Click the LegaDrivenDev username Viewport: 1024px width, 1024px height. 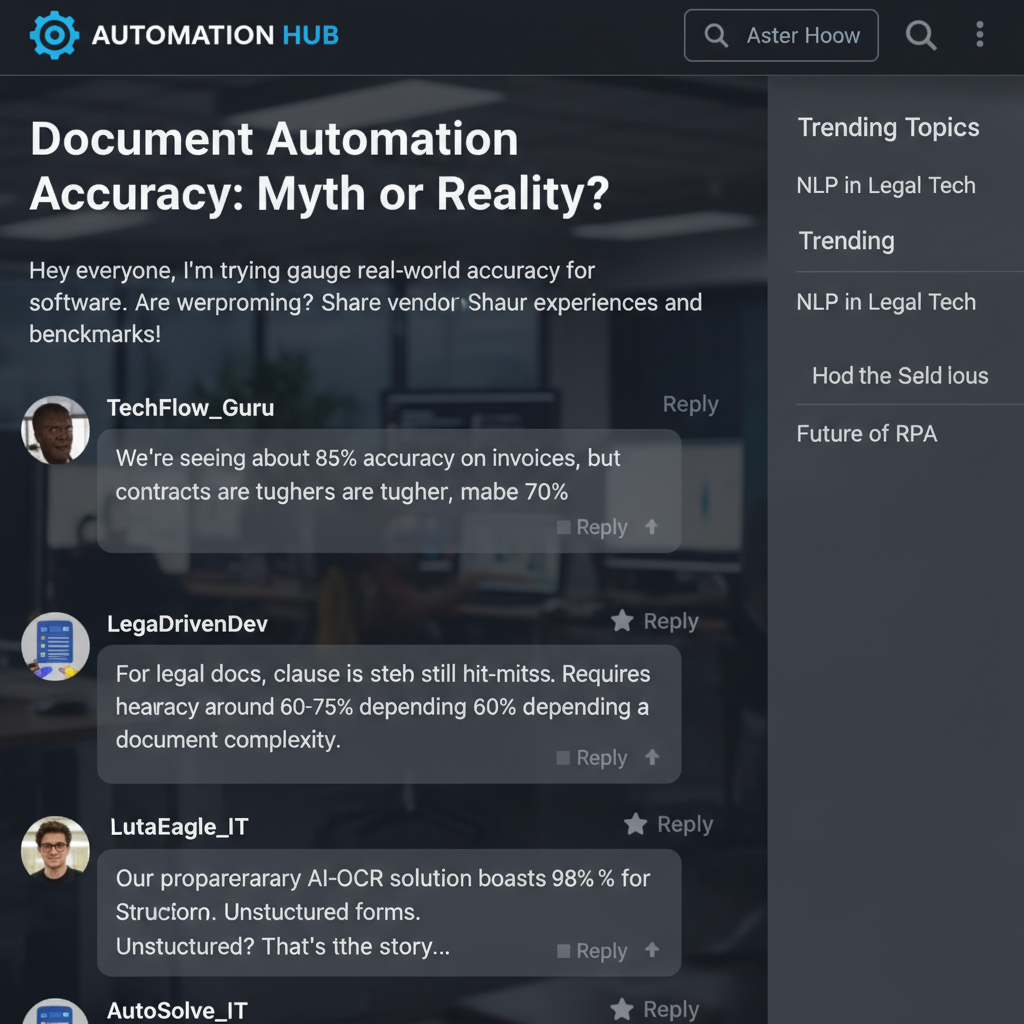pos(187,624)
